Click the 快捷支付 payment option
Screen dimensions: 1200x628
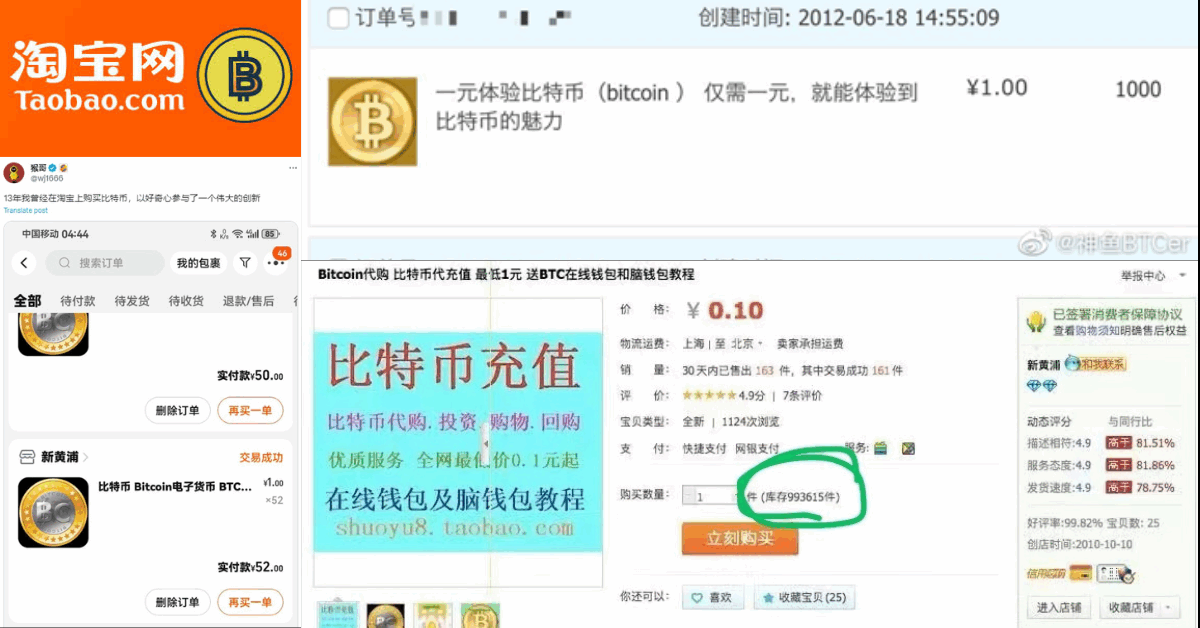click(x=704, y=449)
